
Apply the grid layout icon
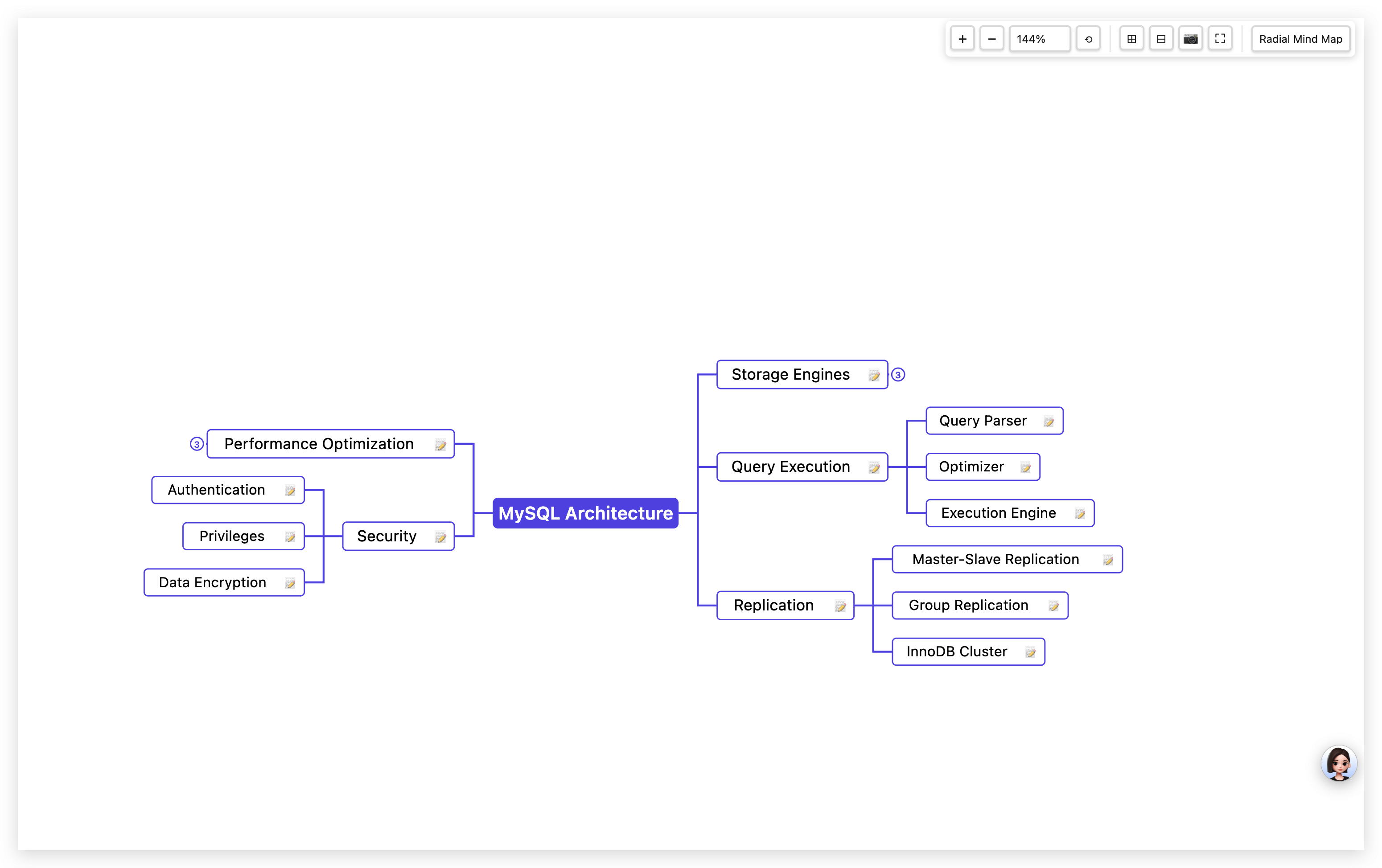tap(1131, 38)
